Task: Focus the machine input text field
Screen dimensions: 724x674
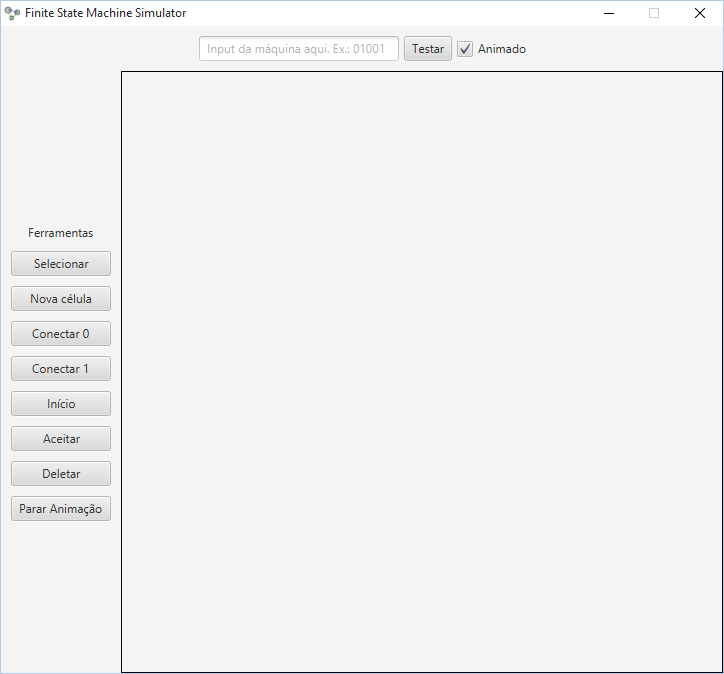Action: [x=299, y=49]
